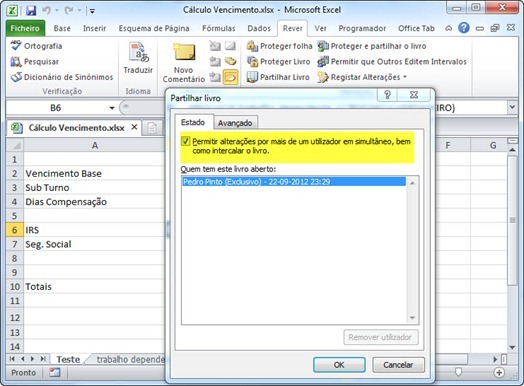
Task: Open the Pesquisar research tool
Action: point(35,61)
